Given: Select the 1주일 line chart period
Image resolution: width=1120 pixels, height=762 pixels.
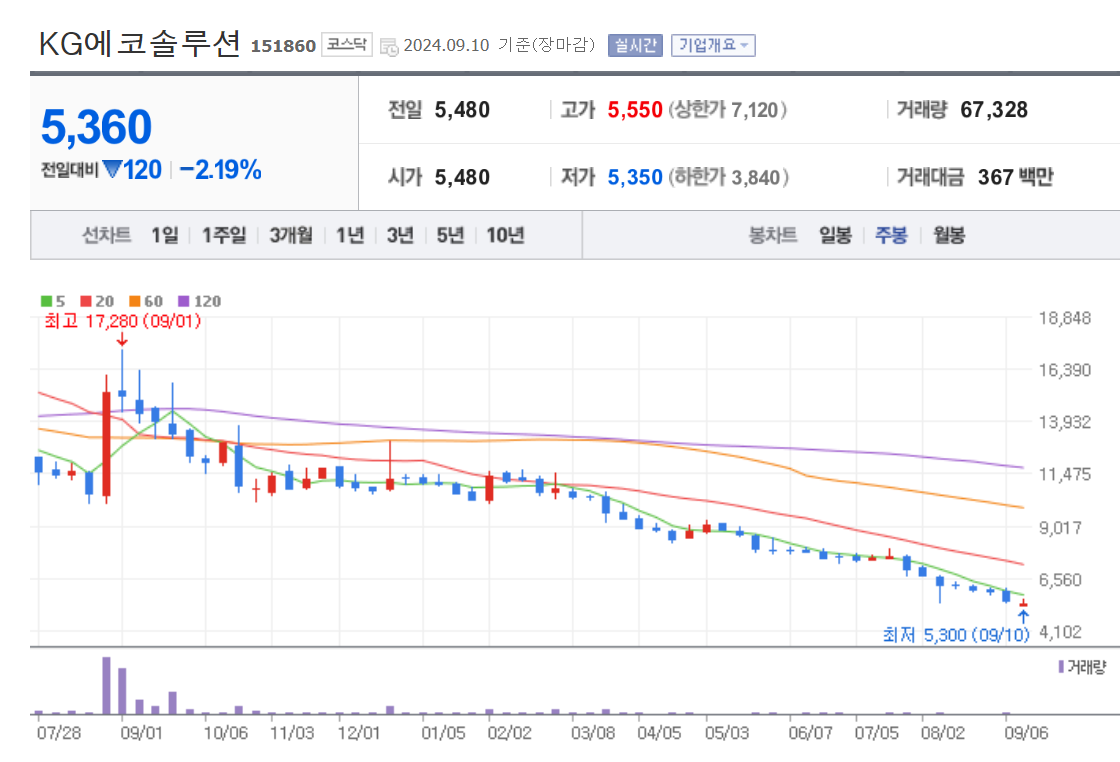Looking at the screenshot, I should [224, 235].
